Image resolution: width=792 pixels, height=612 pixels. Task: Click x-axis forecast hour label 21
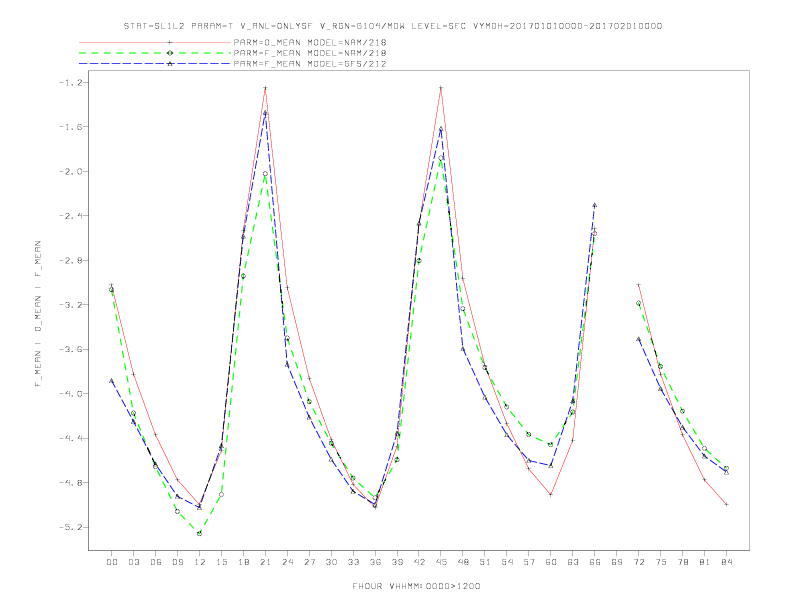point(265,562)
